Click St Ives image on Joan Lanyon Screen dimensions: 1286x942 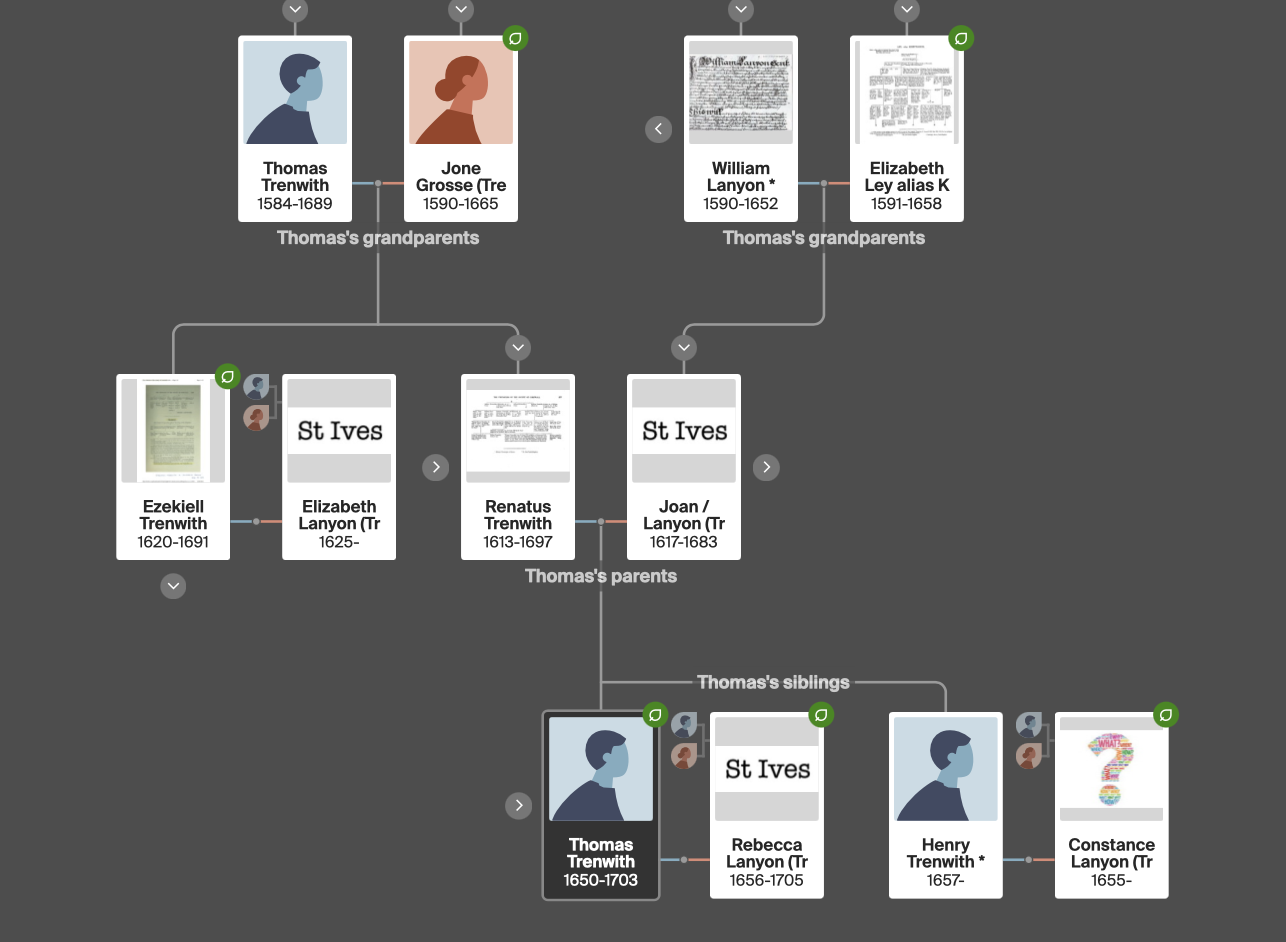coord(684,431)
